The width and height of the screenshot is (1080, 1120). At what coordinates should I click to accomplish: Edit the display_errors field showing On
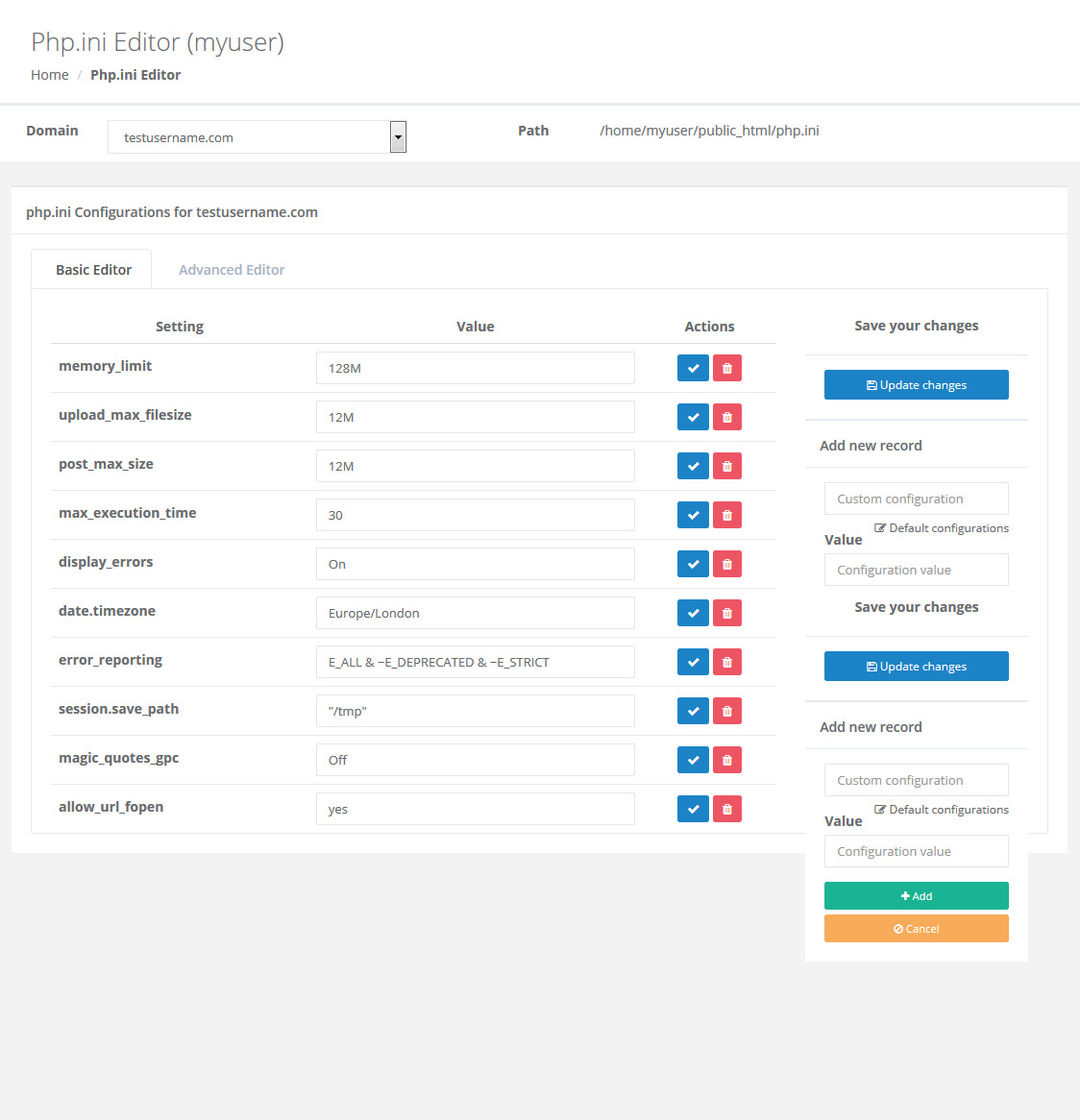coord(475,564)
